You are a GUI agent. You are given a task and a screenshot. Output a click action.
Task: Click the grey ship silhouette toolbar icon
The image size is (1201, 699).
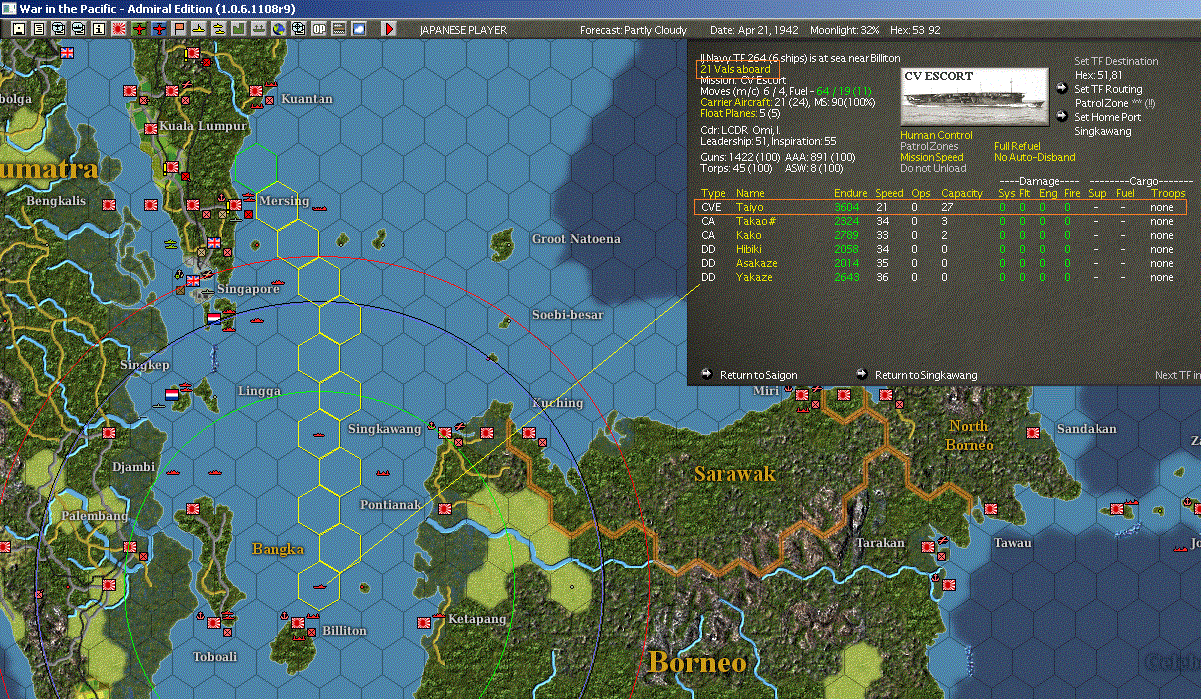click(258, 29)
